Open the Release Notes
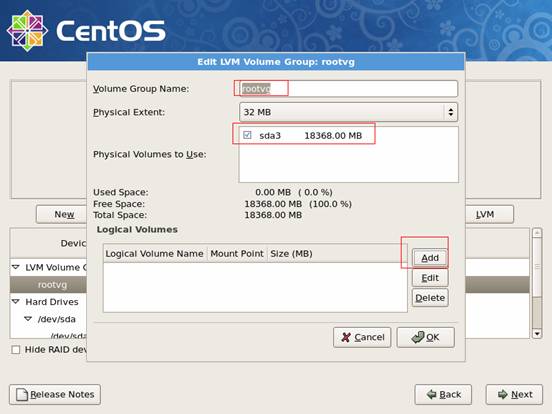Image resolution: width=552 pixels, height=414 pixels. [x=55, y=394]
